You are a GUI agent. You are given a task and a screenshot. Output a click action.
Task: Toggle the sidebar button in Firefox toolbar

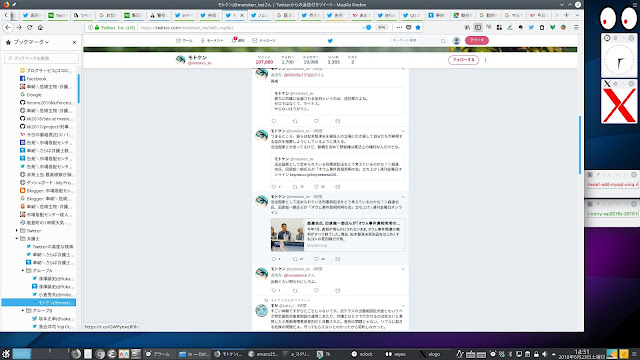tap(478, 27)
